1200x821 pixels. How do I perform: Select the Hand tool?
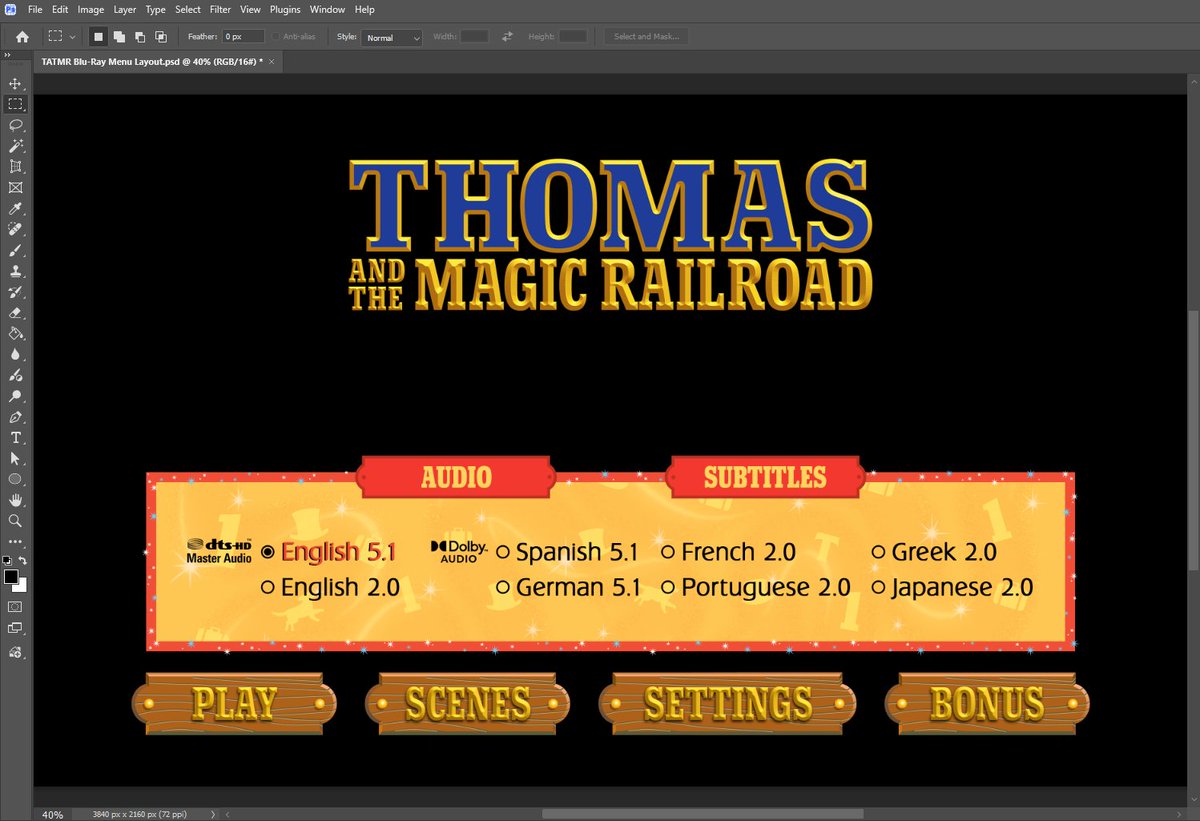[x=15, y=500]
